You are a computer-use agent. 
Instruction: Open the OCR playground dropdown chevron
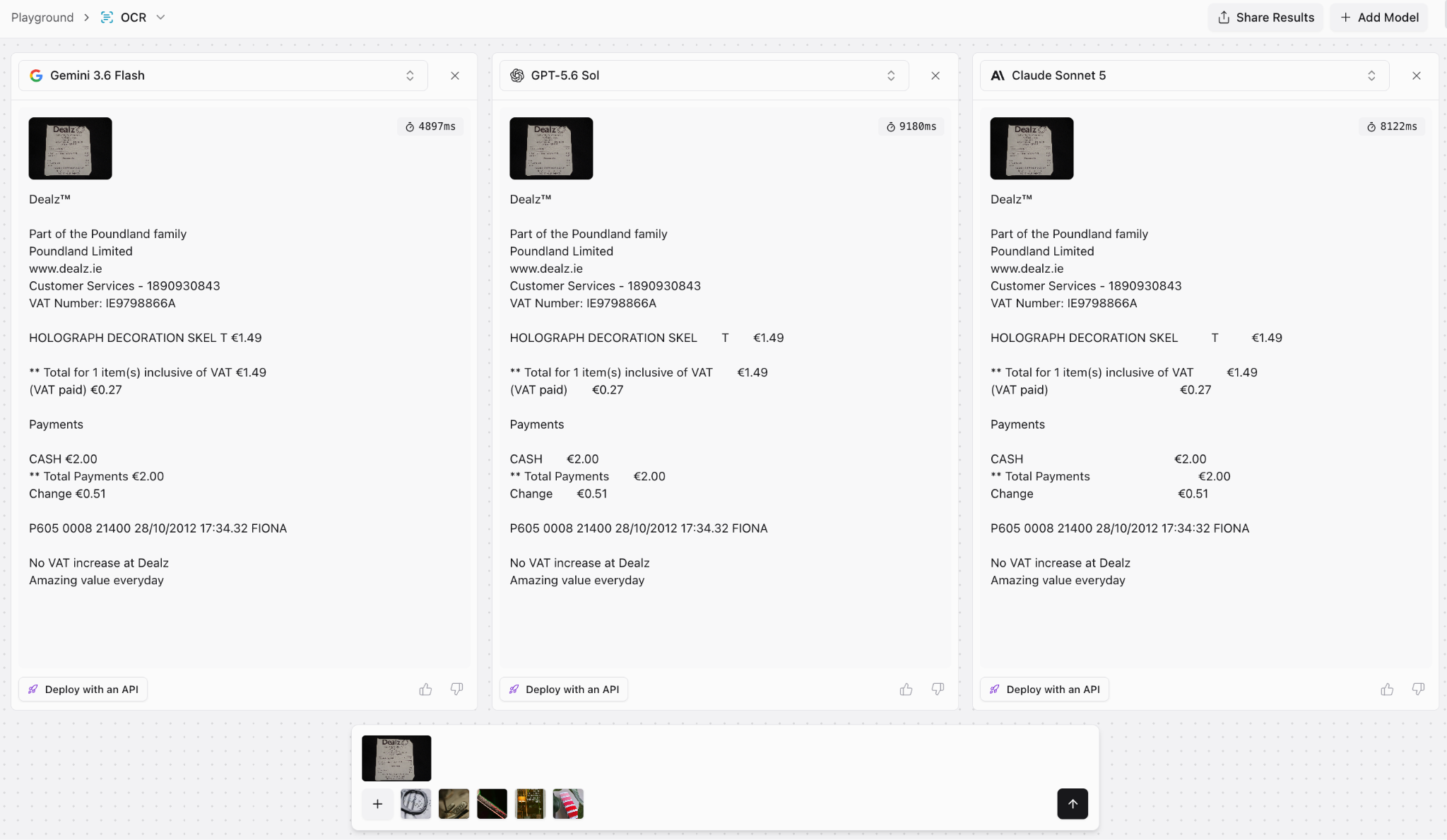click(x=160, y=17)
